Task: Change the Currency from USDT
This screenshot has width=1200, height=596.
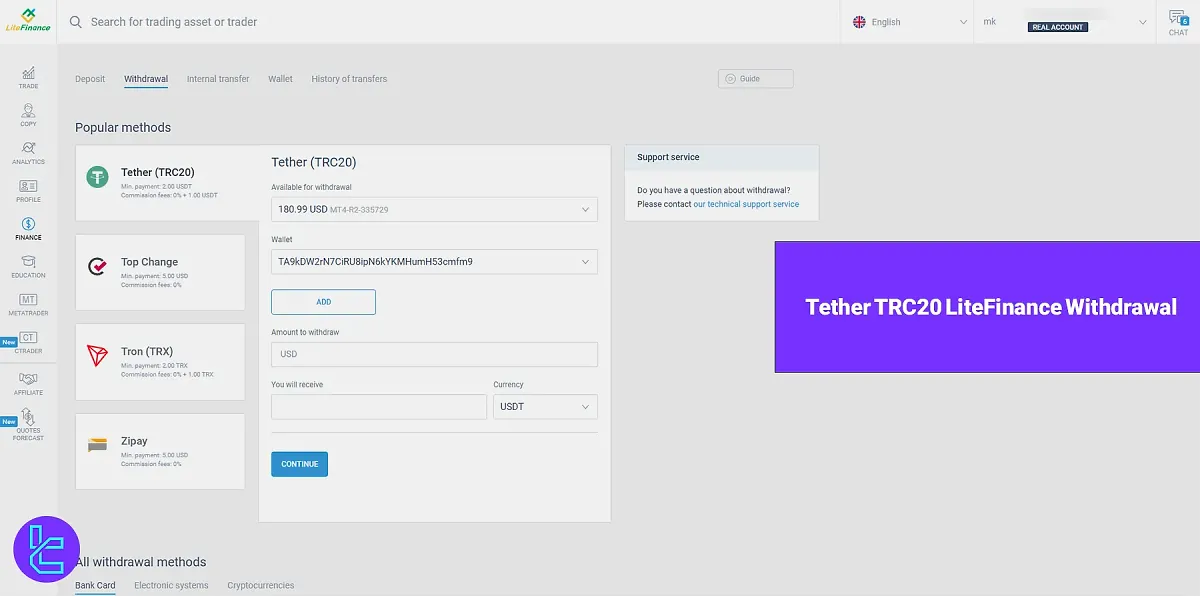Action: pos(545,406)
